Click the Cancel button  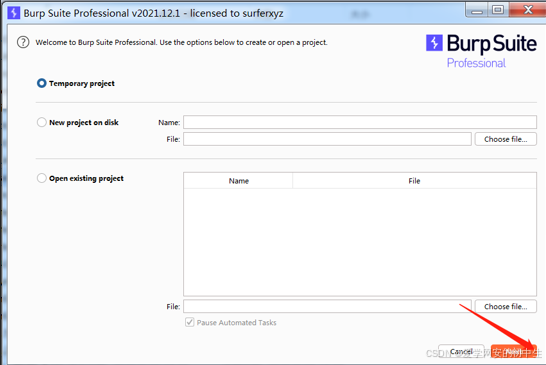(461, 351)
